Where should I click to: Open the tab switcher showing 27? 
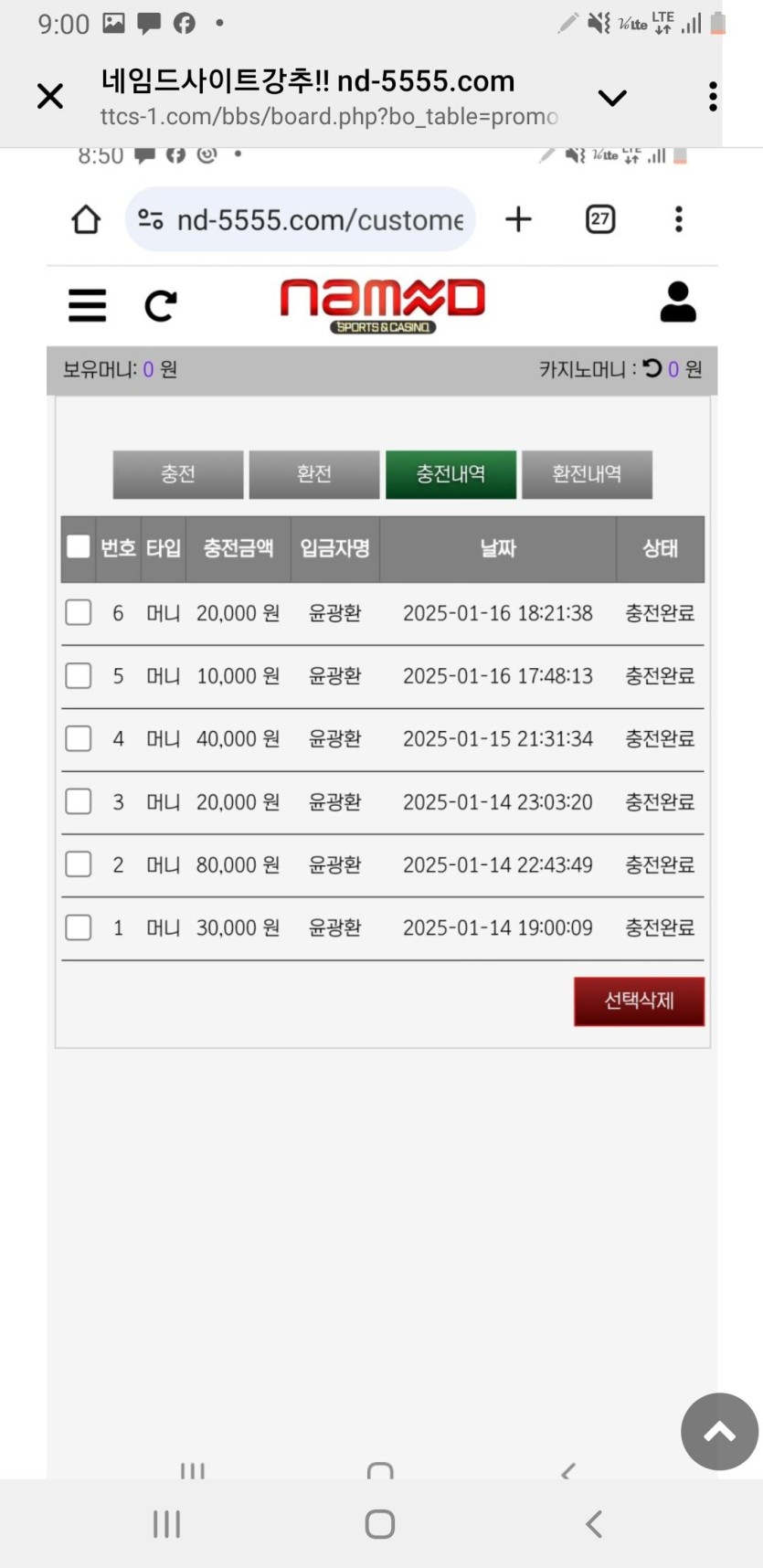600,219
